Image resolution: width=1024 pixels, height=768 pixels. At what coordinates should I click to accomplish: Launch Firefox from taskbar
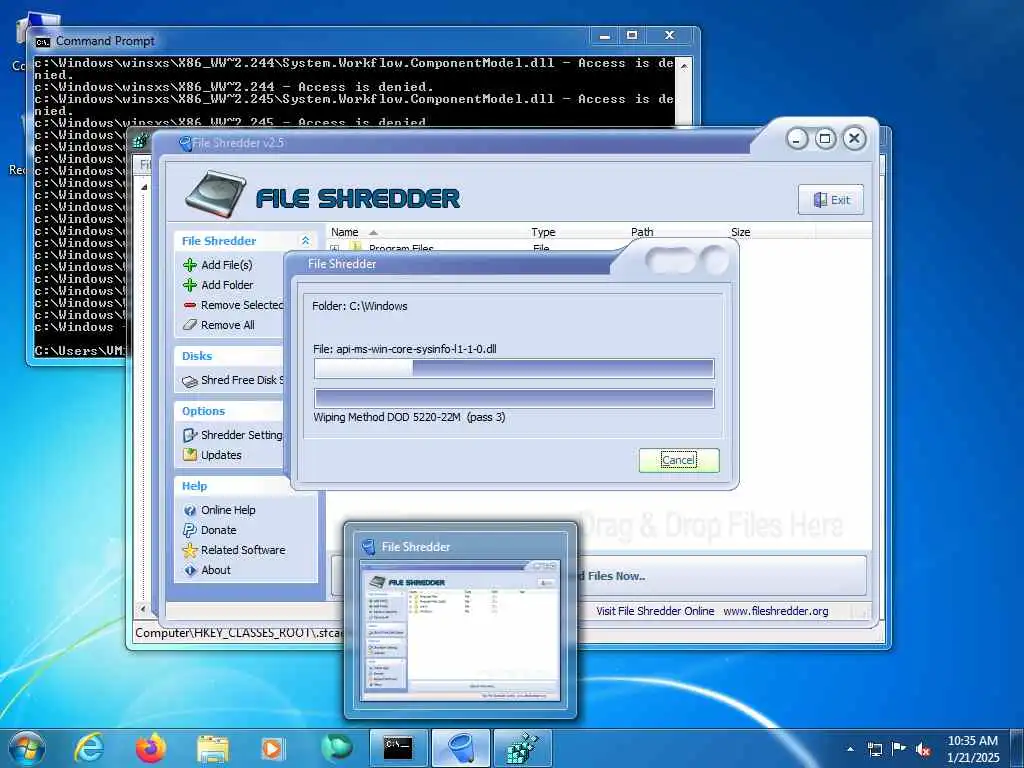[x=151, y=748]
